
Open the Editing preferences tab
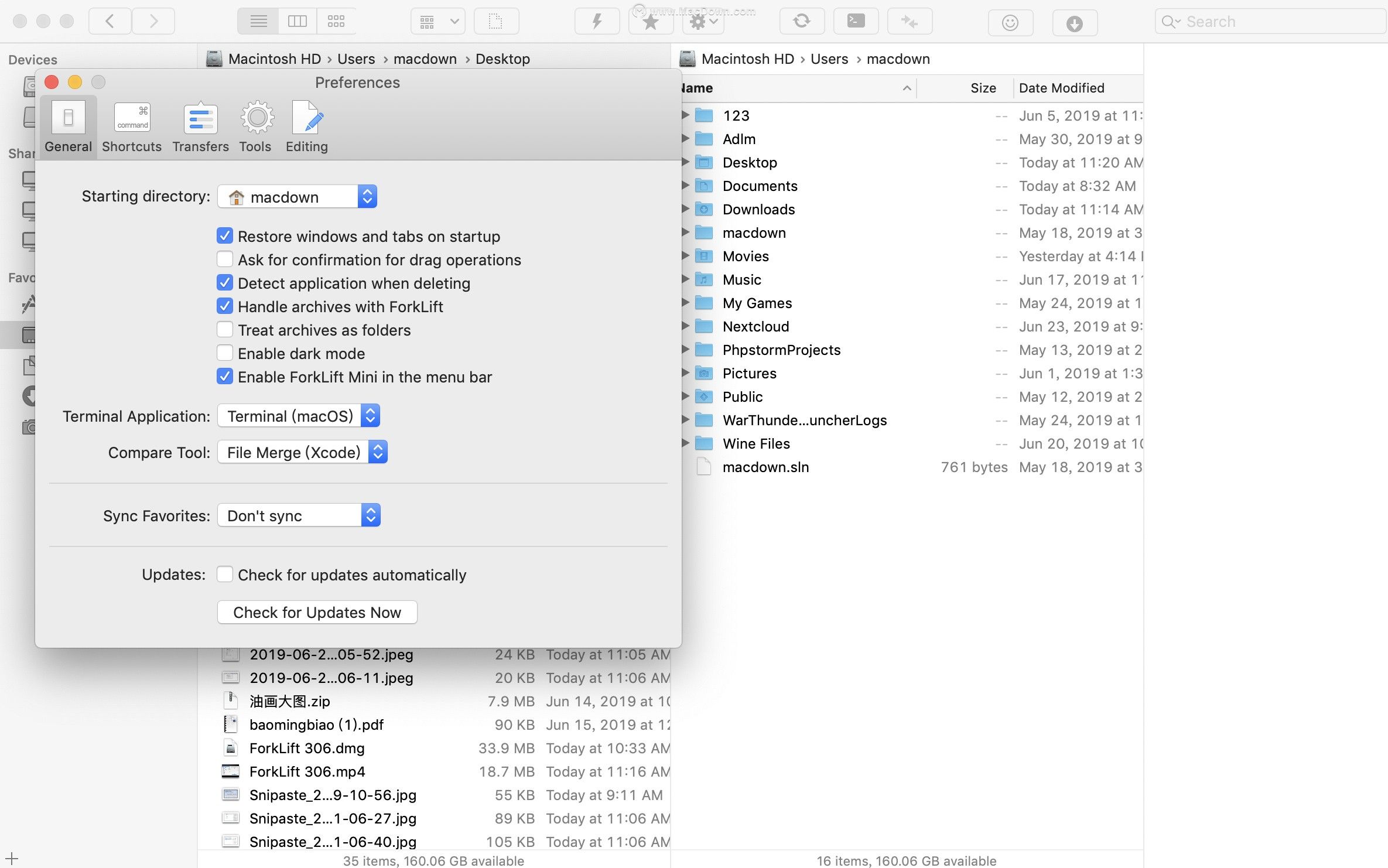[x=307, y=127]
